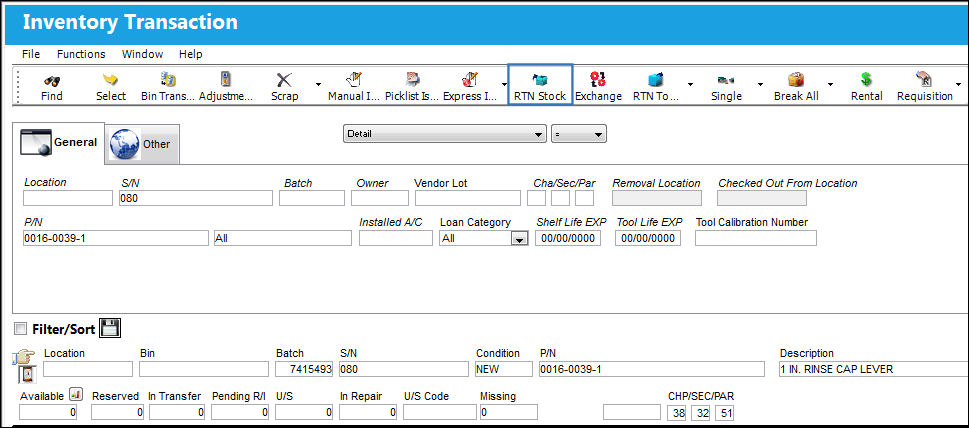This screenshot has width=969, height=428.
Task: Expand the Express Issue dropdown arrow
Action: click(x=504, y=85)
